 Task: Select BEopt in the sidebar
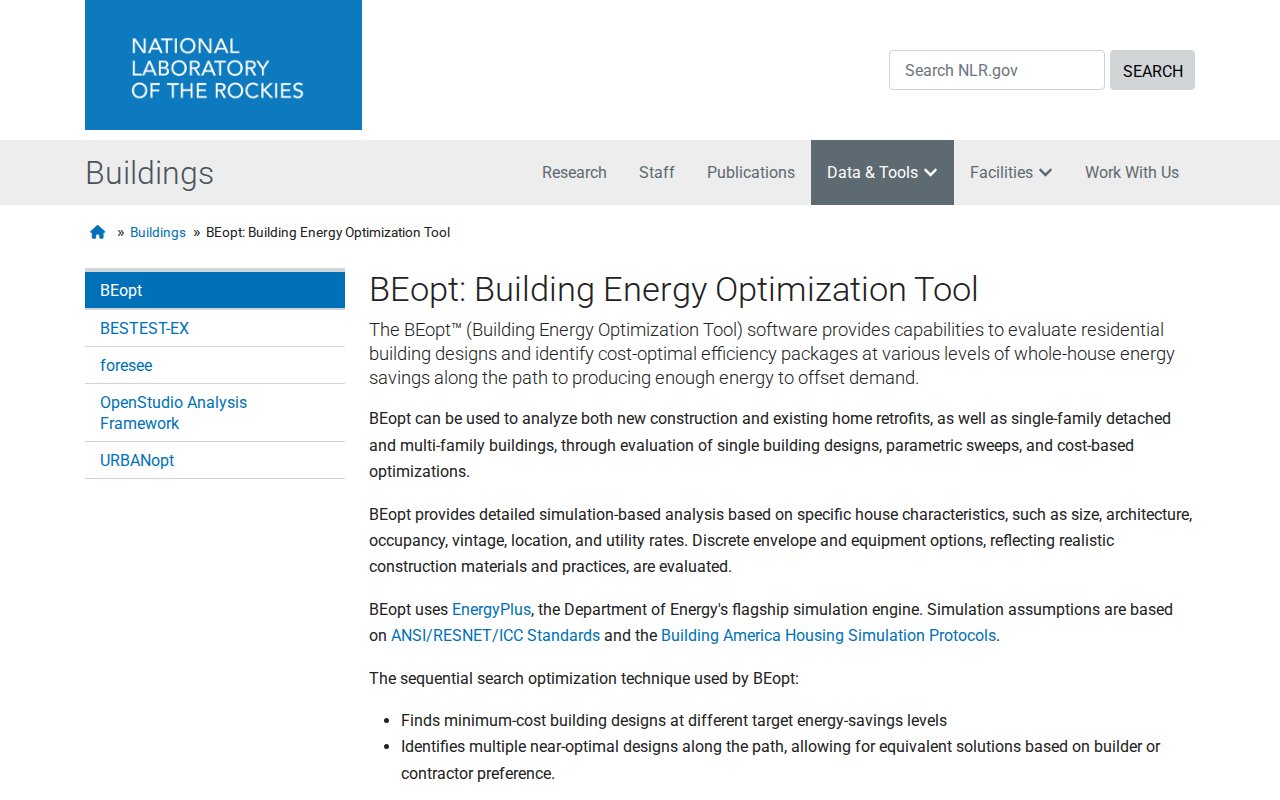214,290
